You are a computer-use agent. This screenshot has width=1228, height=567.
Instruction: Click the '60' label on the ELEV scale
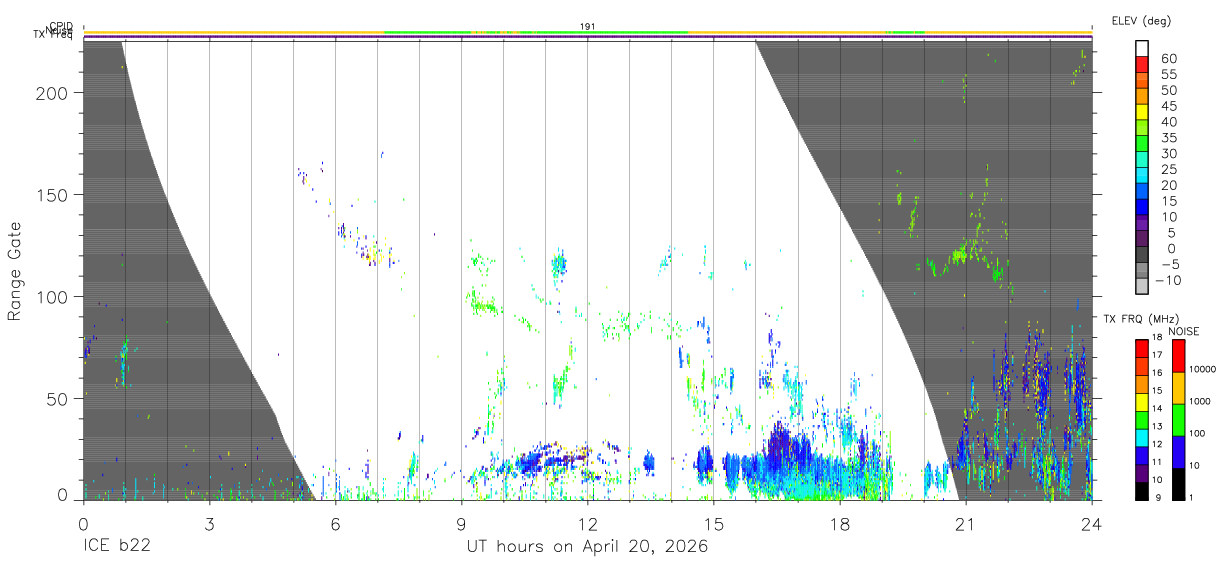click(x=1168, y=58)
